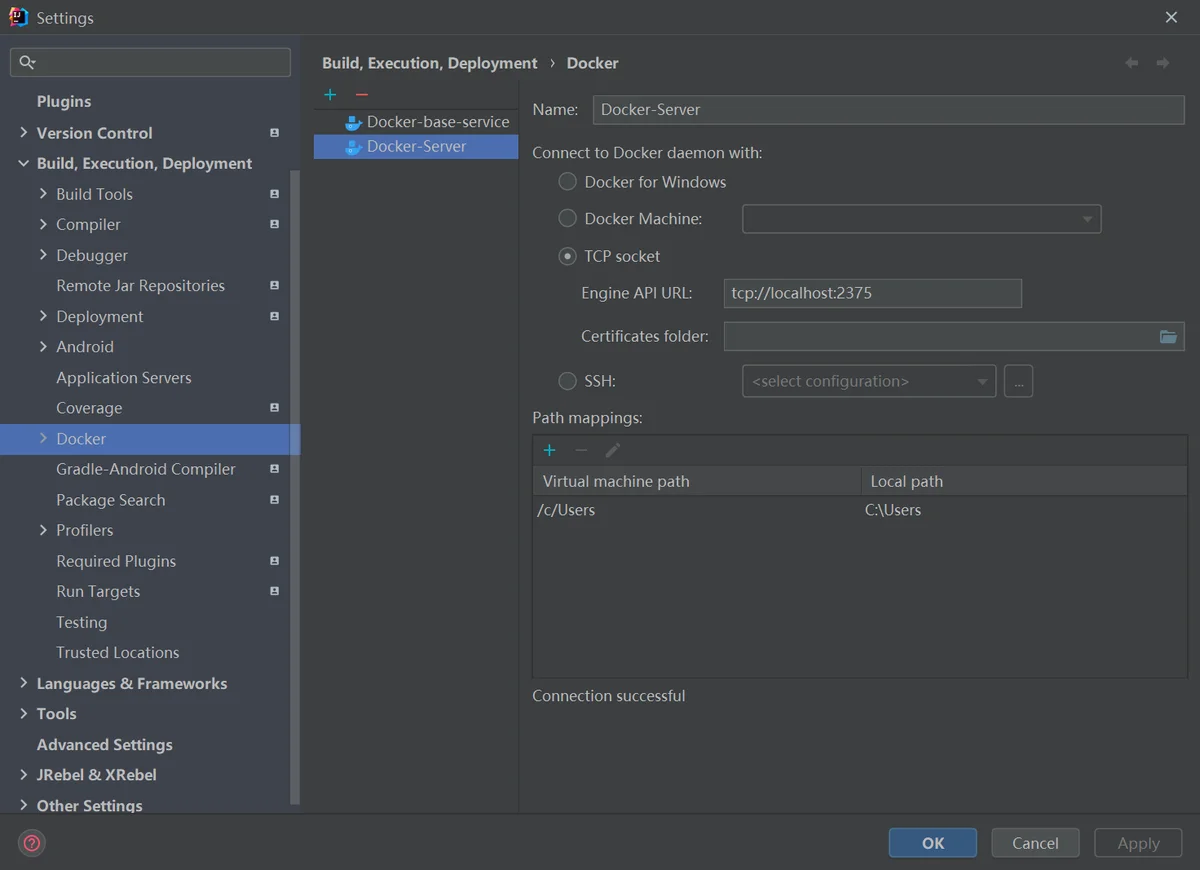Select the Docker for Windows radio button
1200x870 pixels.
[567, 182]
